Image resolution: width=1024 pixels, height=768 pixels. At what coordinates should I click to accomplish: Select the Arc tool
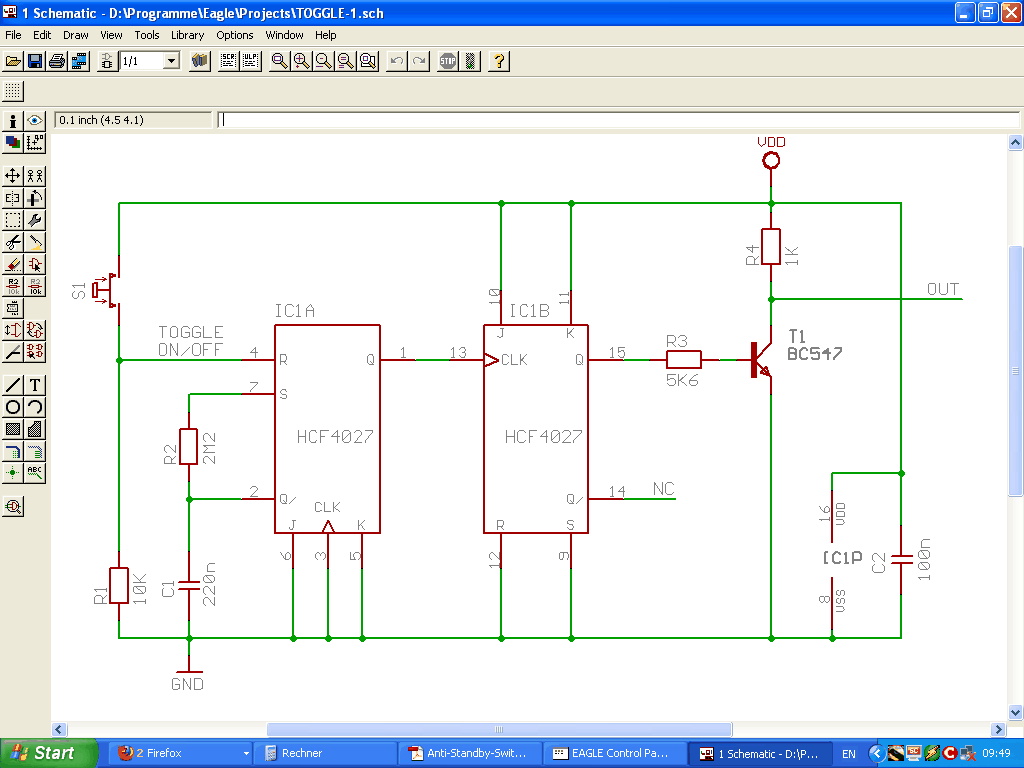tap(35, 408)
